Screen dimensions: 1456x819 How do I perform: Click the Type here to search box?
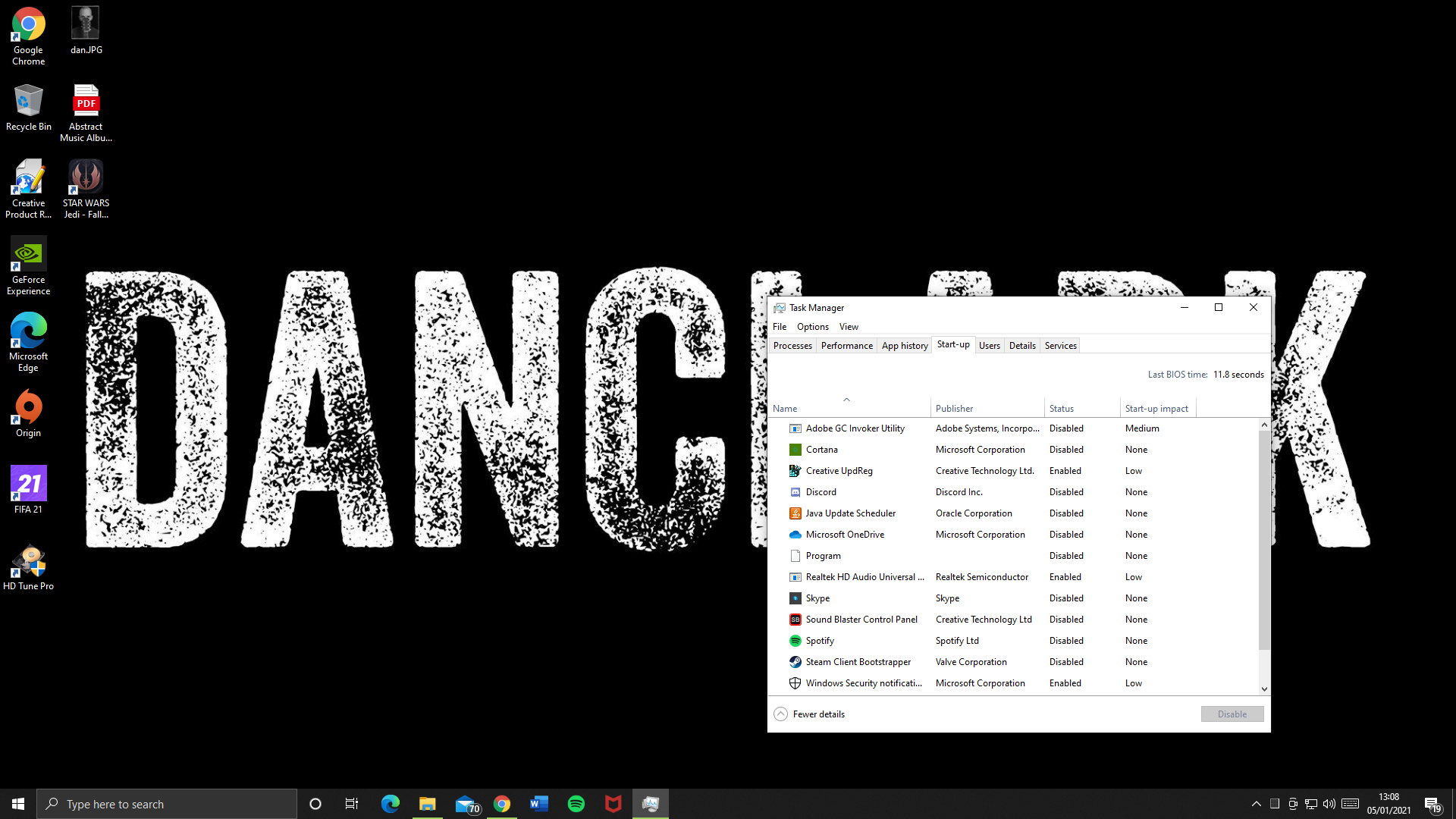pyautogui.click(x=167, y=804)
